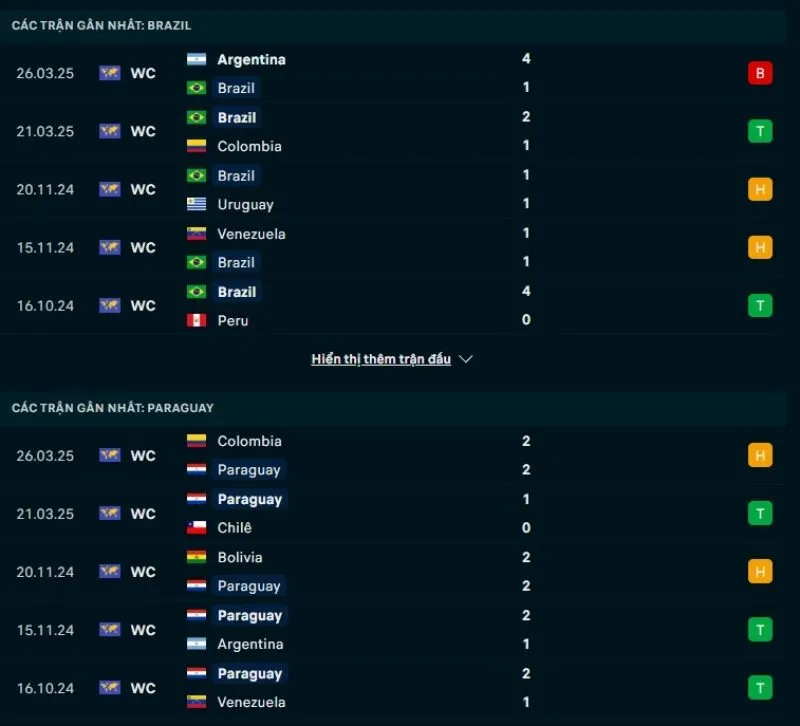This screenshot has height=726, width=800.
Task: Click the Chile flag icon
Action: coord(196,527)
